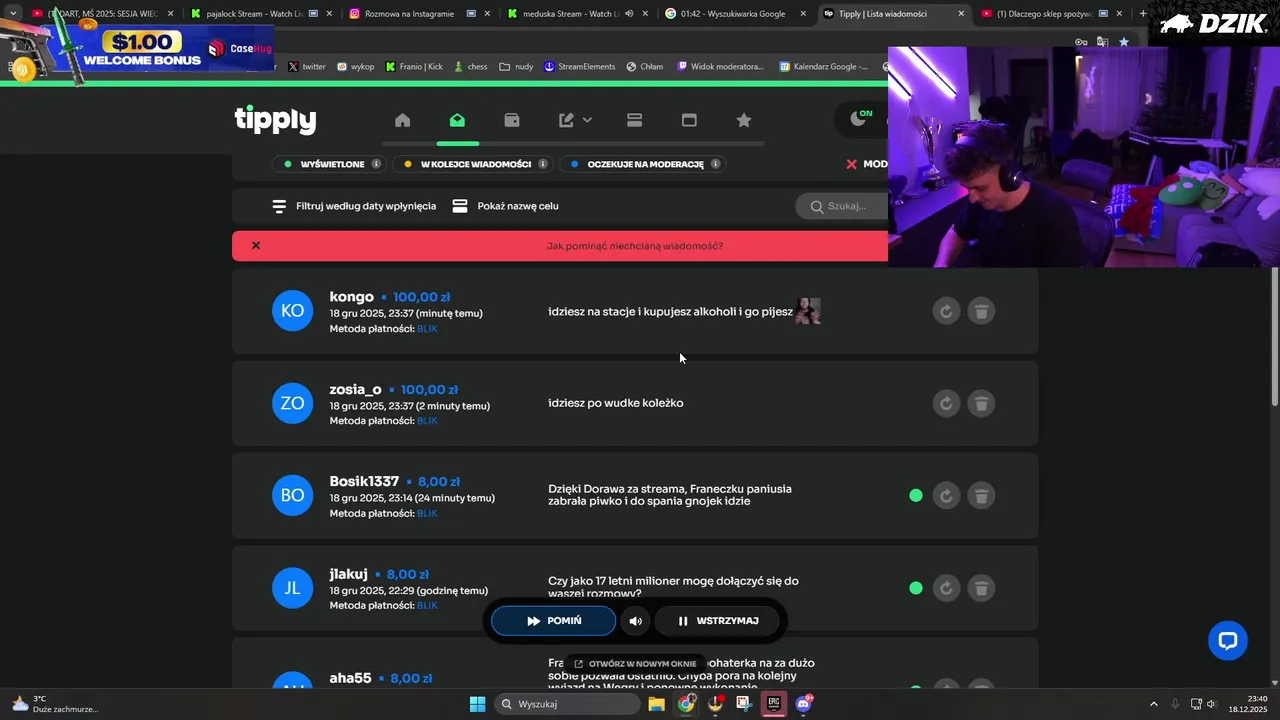Replay zosia_o's message with refresh icon
The height and width of the screenshot is (720, 1280).
tap(946, 403)
